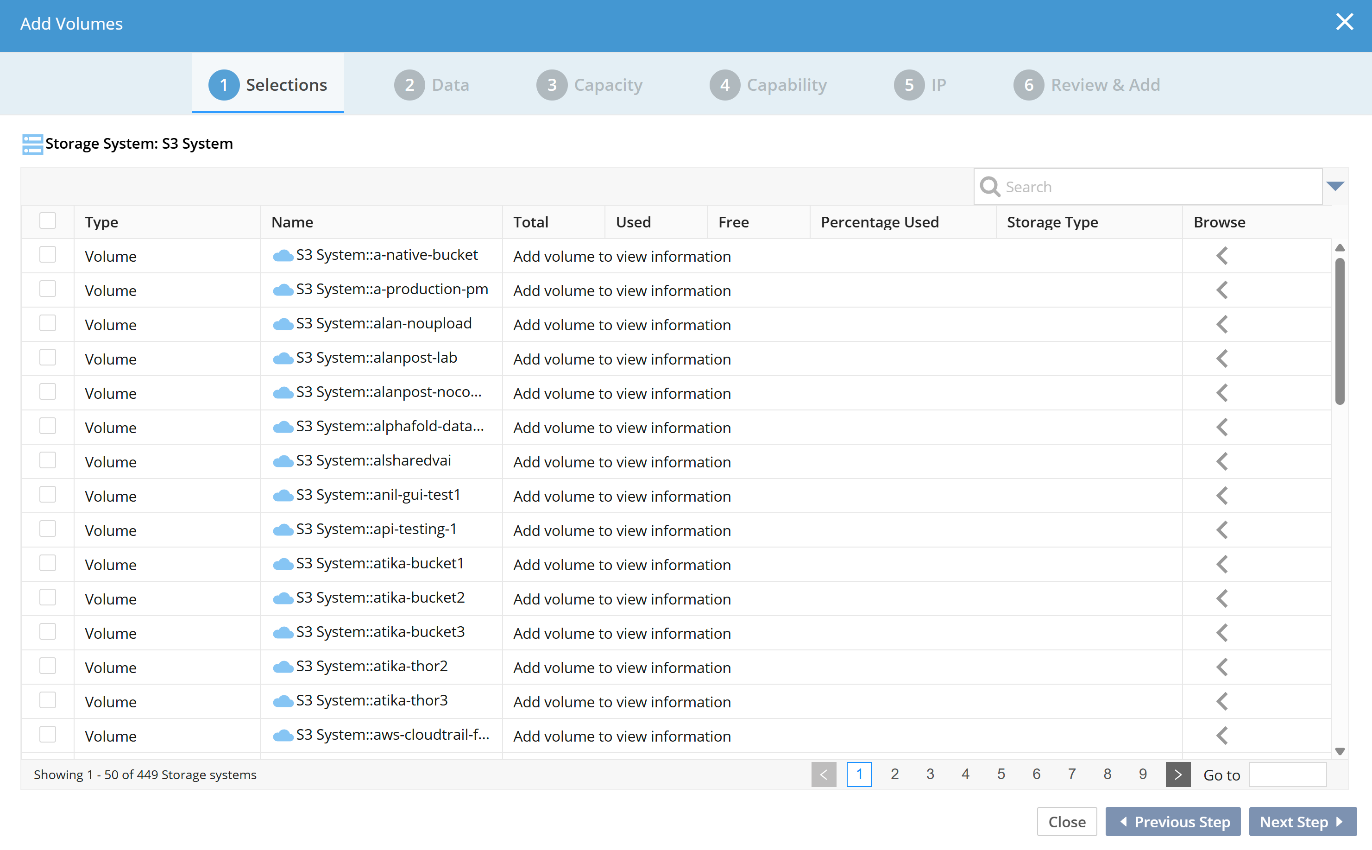Browse the atika-bucket2 volume
Image resolution: width=1372 pixels, height=850 pixels.
point(1221,599)
